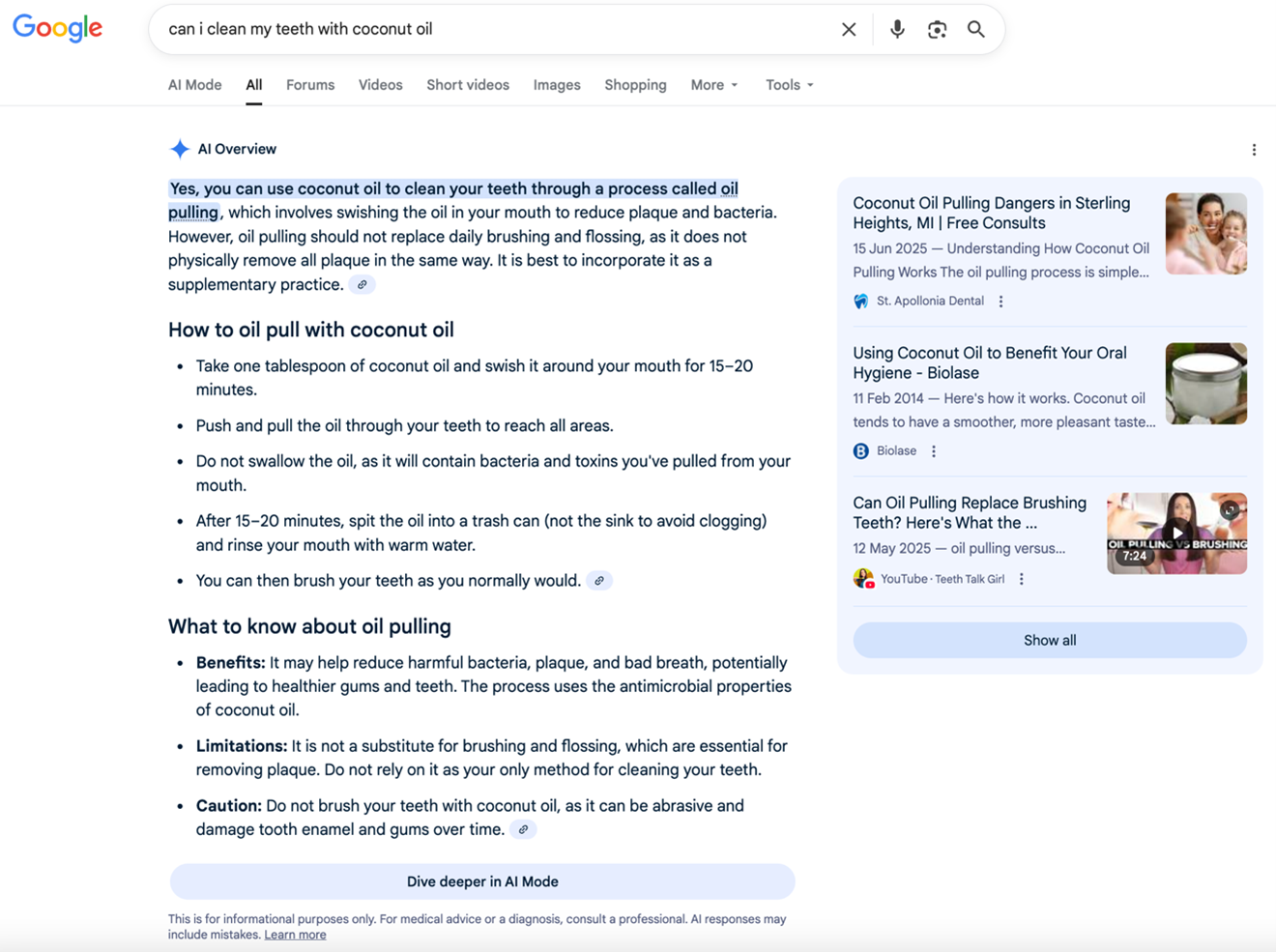The width and height of the screenshot is (1276, 952).
Task: Expand the Tools dropdown
Action: 789,85
